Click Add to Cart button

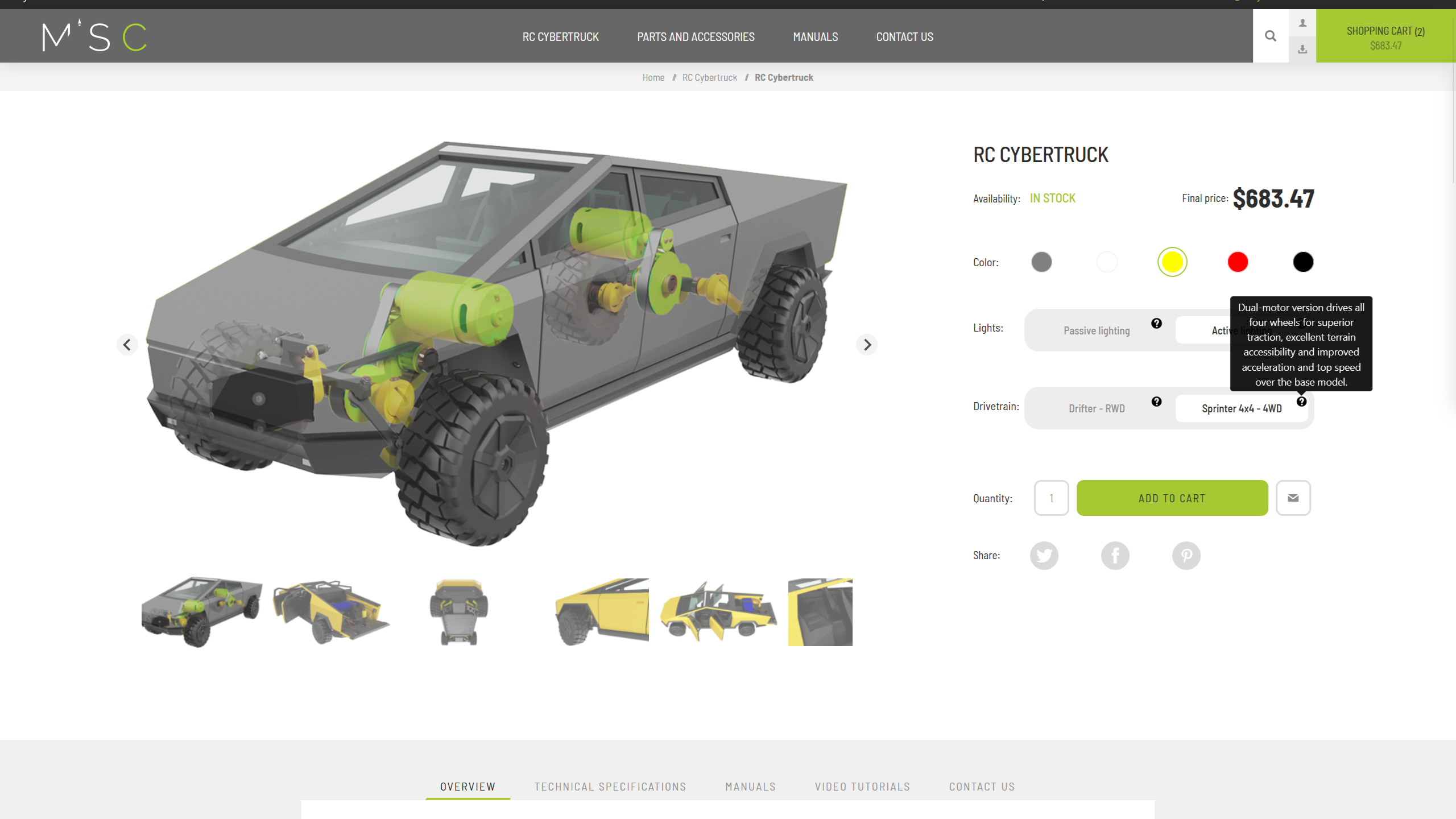pyautogui.click(x=1172, y=498)
